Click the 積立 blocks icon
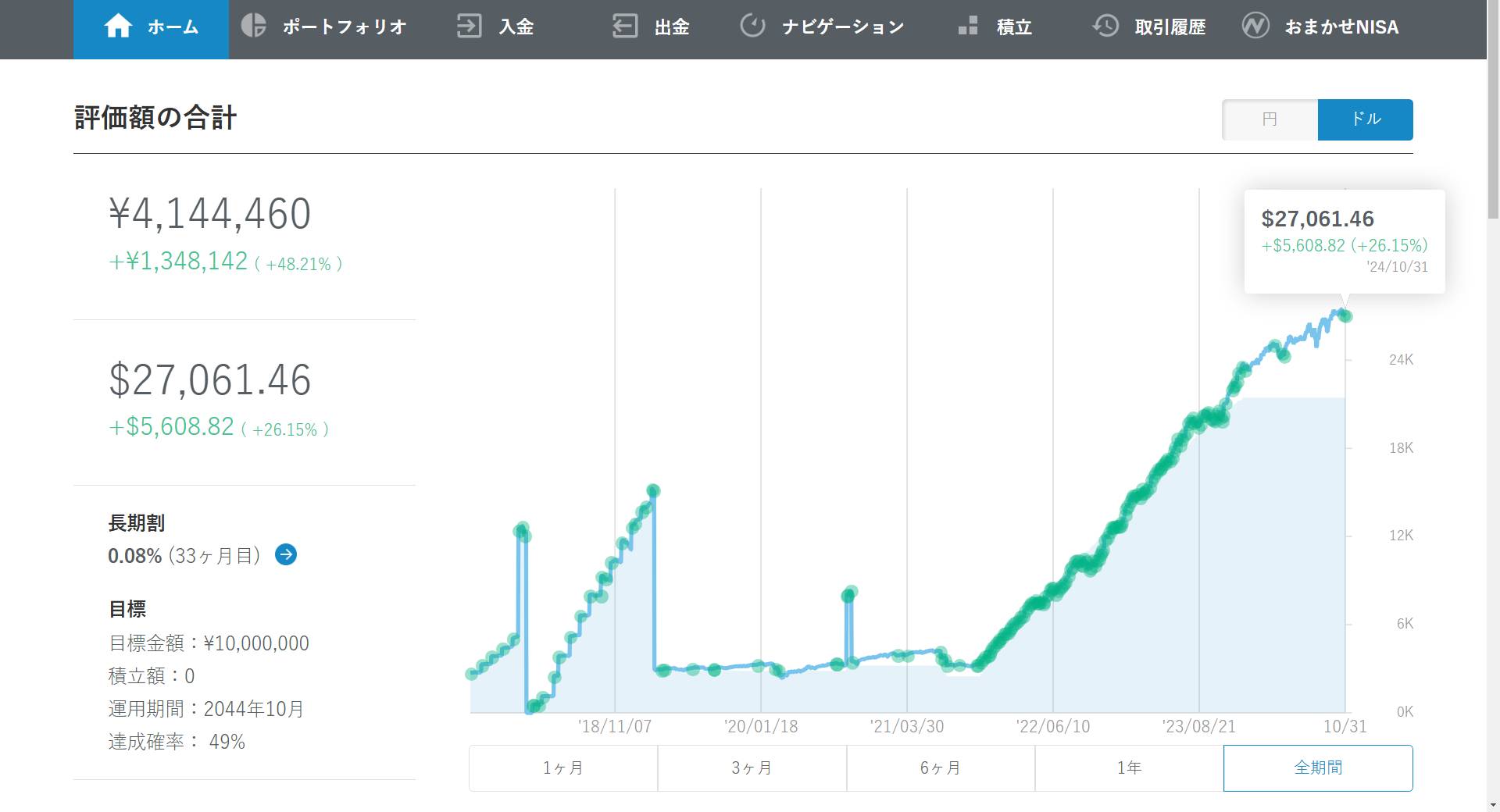Image resolution: width=1500 pixels, height=812 pixels. click(968, 26)
